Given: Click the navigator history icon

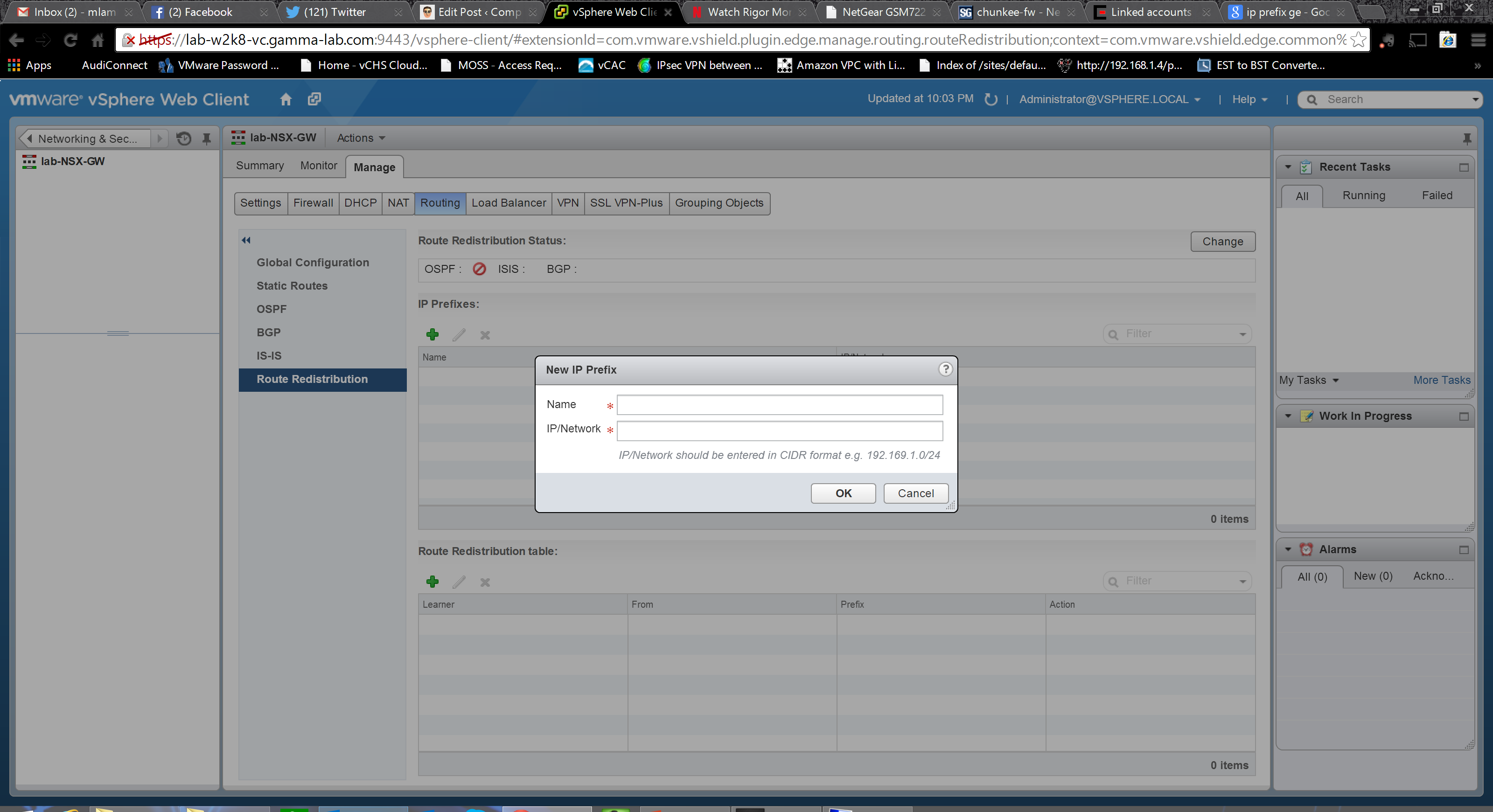Looking at the screenshot, I should tap(184, 139).
